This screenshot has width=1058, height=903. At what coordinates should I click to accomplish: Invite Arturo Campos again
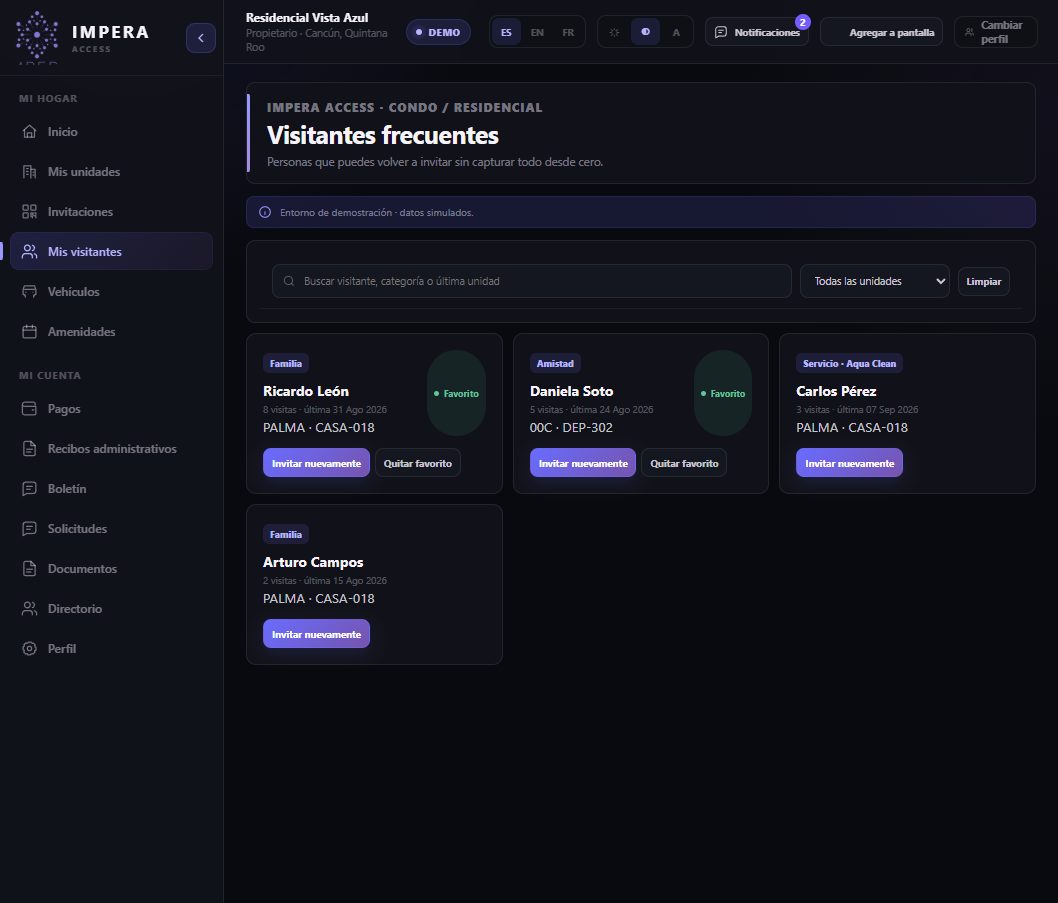pyautogui.click(x=316, y=634)
